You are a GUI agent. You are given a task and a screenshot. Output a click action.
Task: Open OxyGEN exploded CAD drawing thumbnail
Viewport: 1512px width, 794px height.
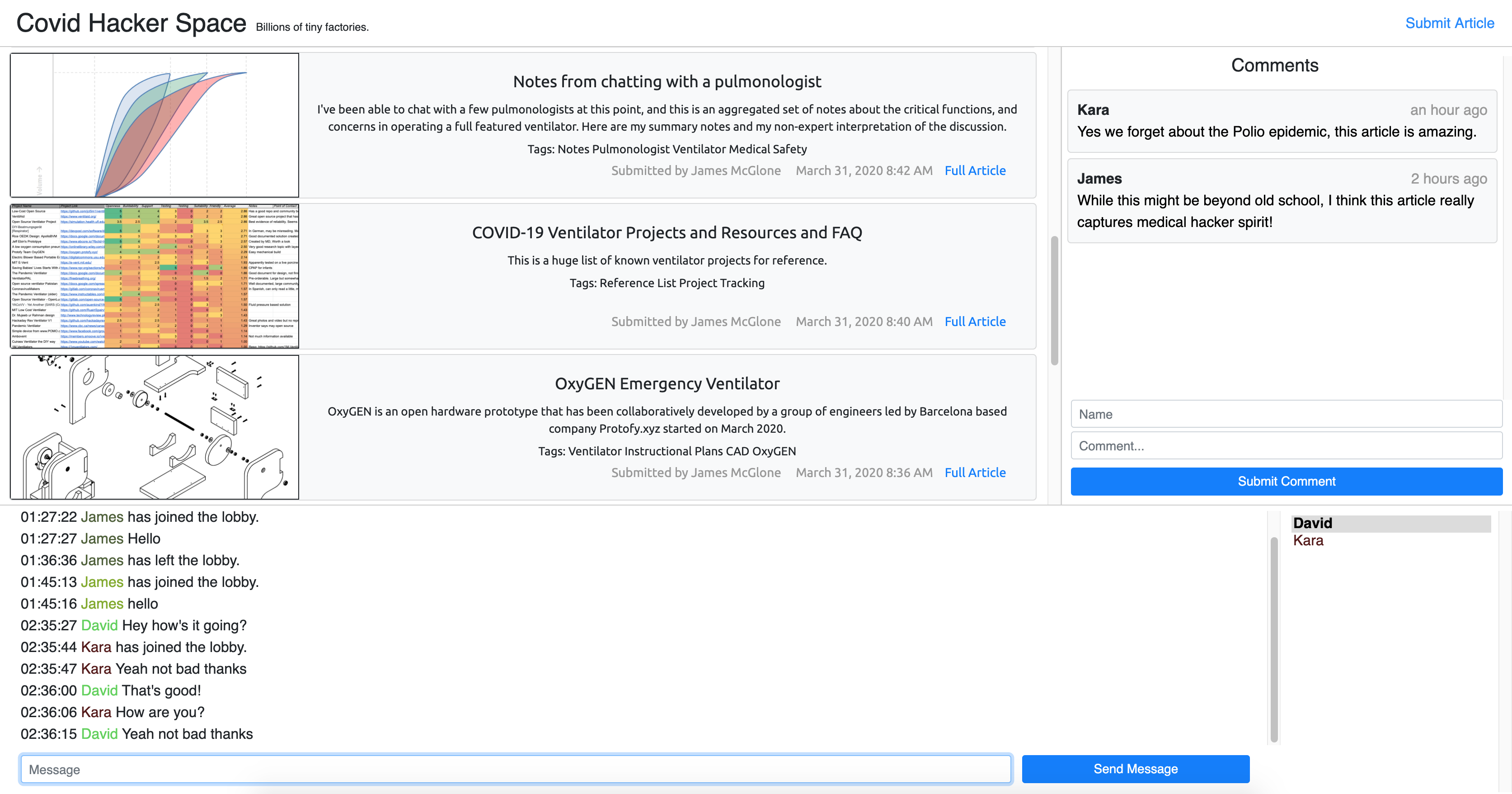coord(155,427)
